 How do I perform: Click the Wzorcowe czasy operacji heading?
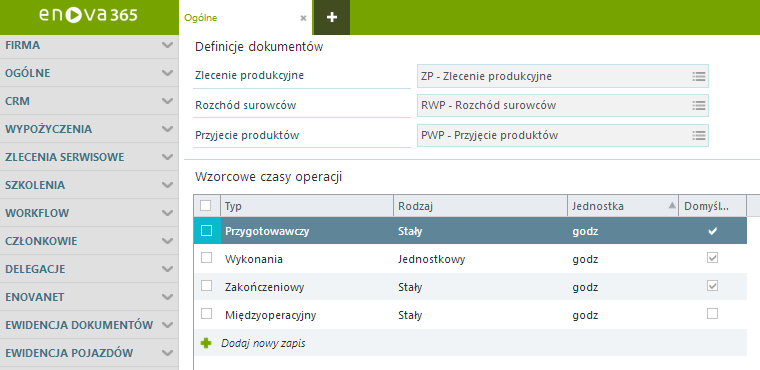click(x=269, y=177)
